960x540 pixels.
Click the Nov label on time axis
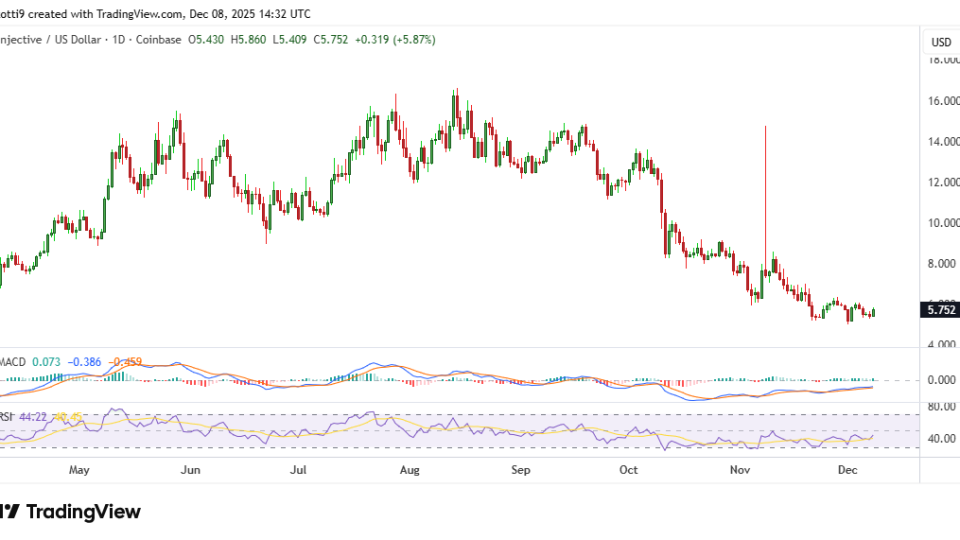pyautogui.click(x=740, y=468)
